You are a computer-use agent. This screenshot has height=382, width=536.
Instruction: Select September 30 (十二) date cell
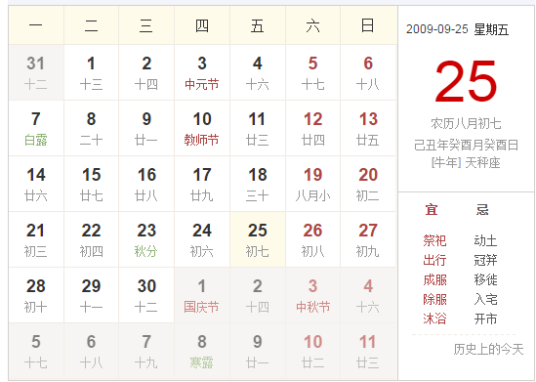pyautogui.click(x=147, y=295)
